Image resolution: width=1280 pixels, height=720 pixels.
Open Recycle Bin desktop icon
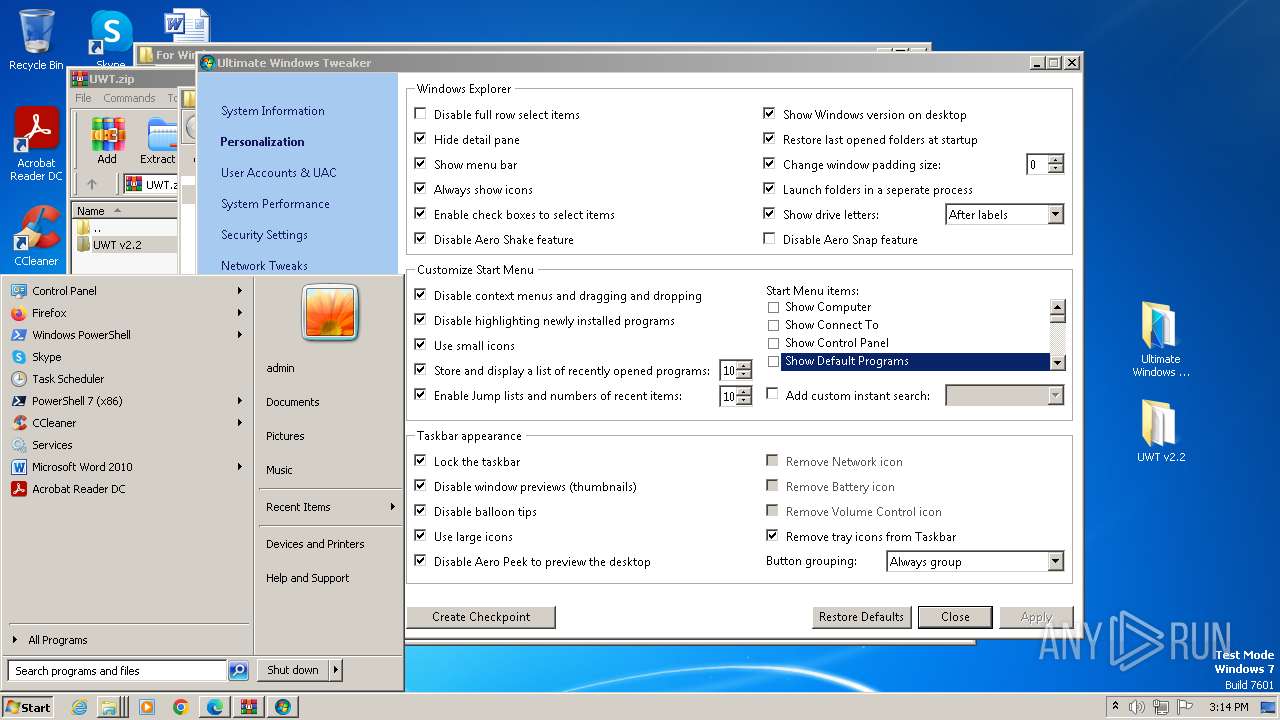point(36,40)
